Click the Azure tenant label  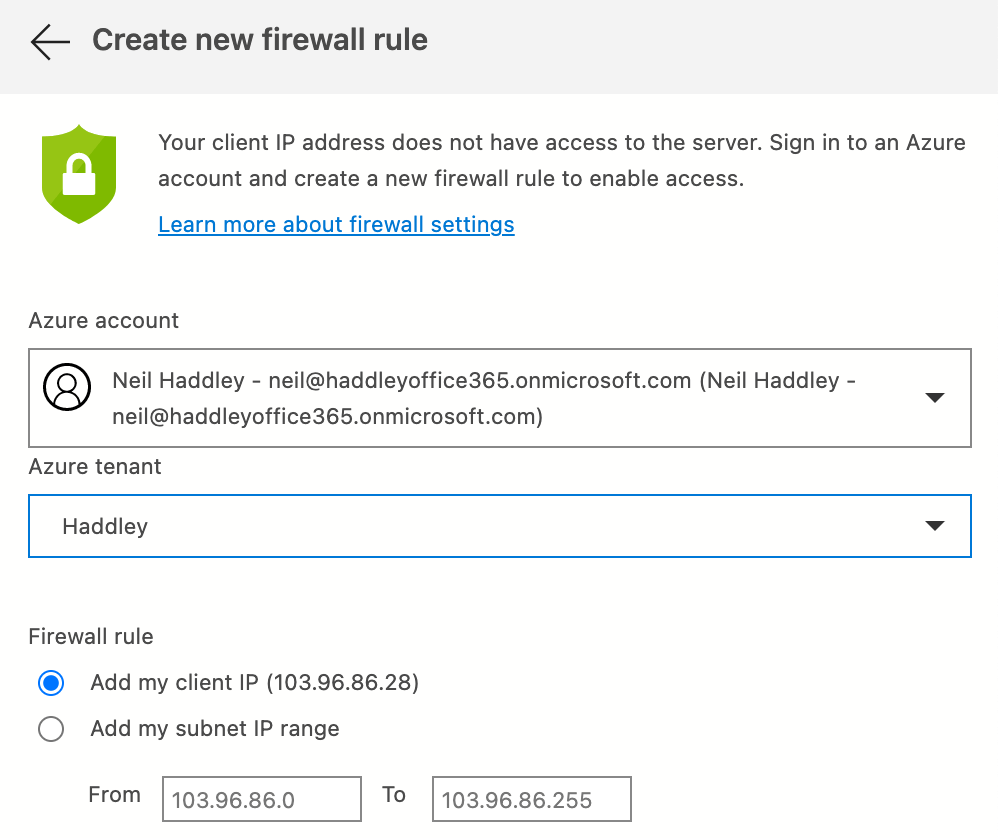tap(95, 466)
